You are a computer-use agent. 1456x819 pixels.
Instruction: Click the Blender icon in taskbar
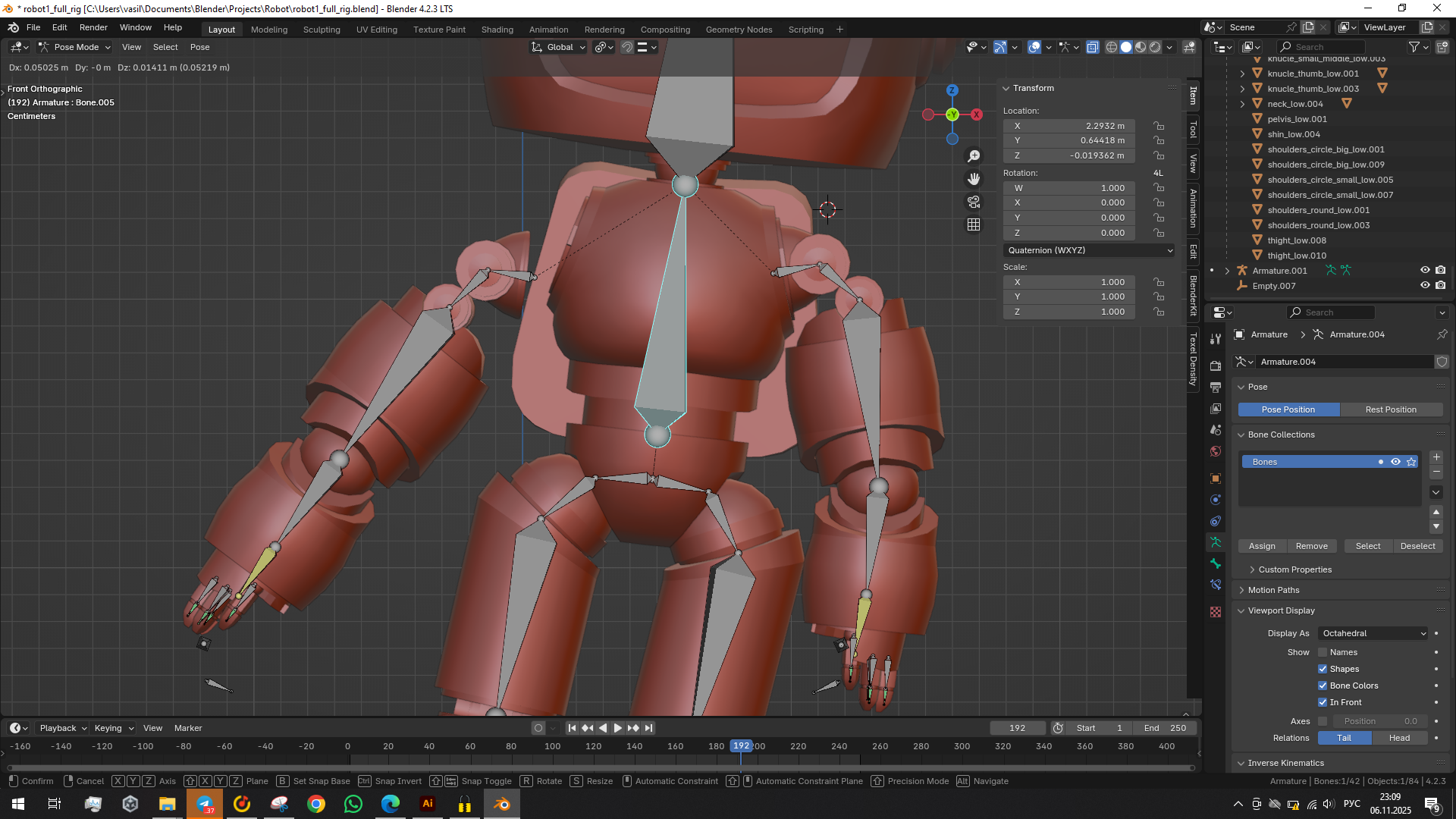click(x=502, y=804)
